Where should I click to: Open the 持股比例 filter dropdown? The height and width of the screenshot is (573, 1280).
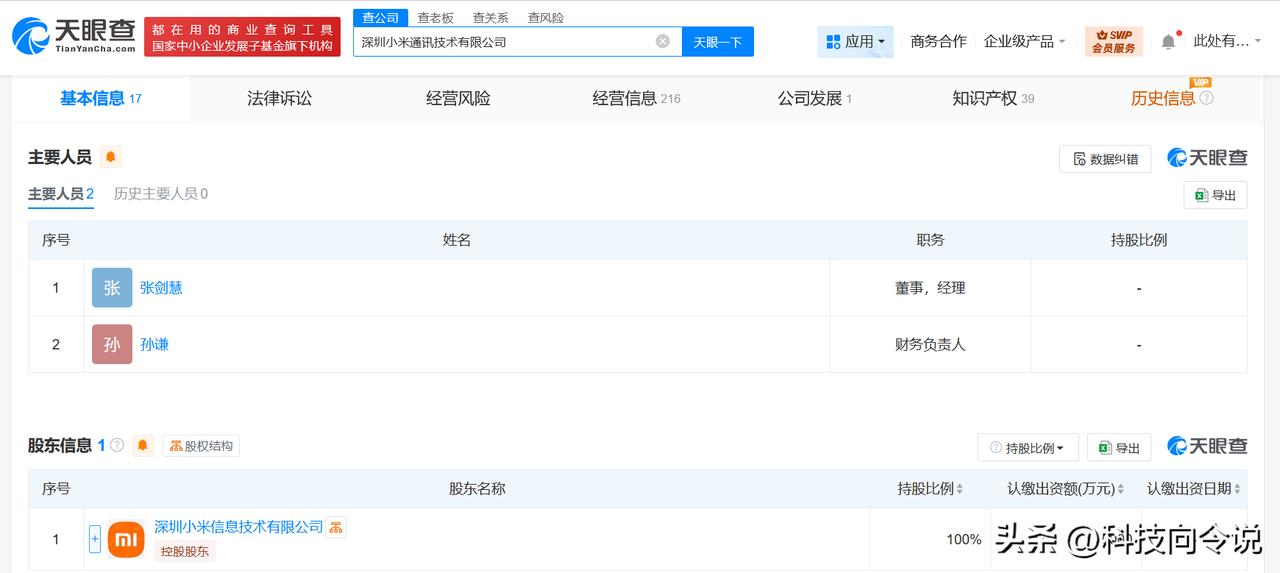point(1027,447)
